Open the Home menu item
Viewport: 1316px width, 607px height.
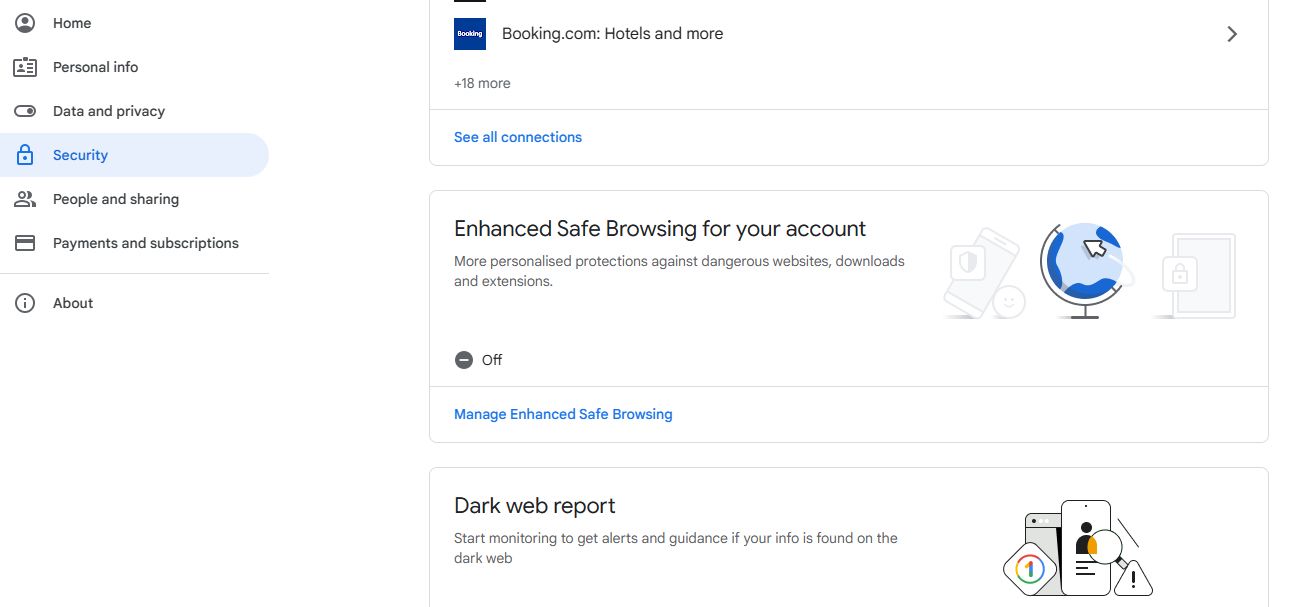point(71,22)
